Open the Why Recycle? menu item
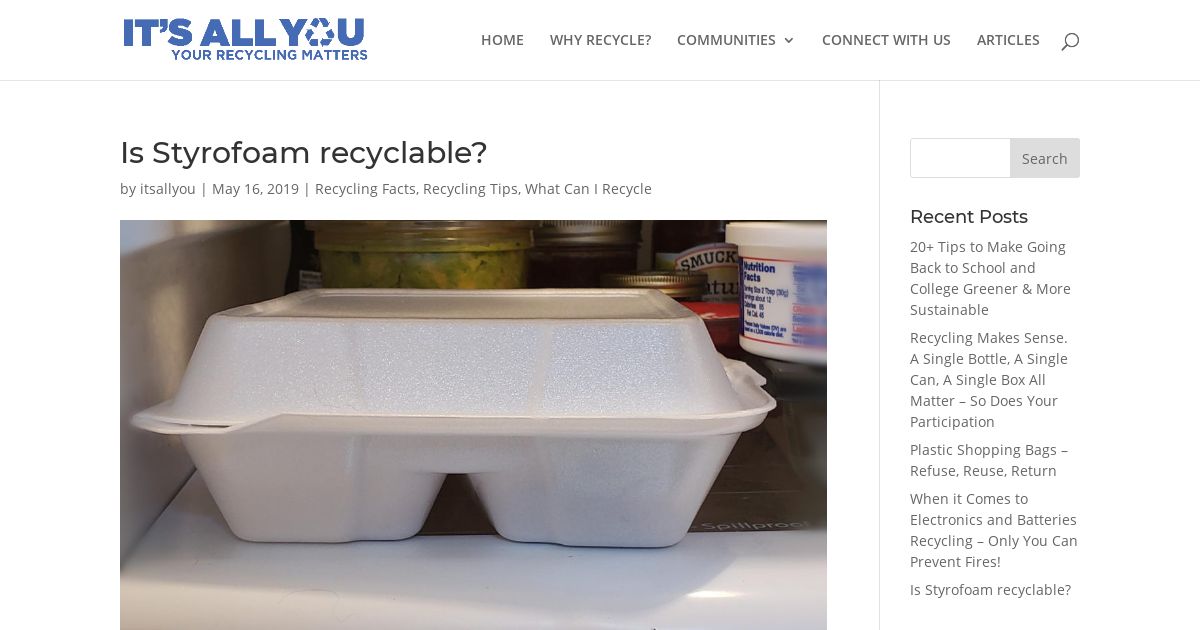 click(600, 40)
